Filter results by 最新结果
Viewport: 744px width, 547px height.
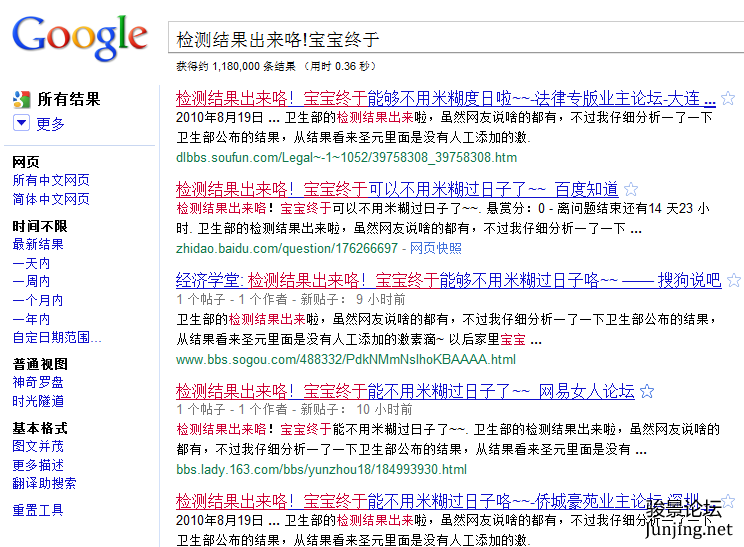tap(38, 244)
